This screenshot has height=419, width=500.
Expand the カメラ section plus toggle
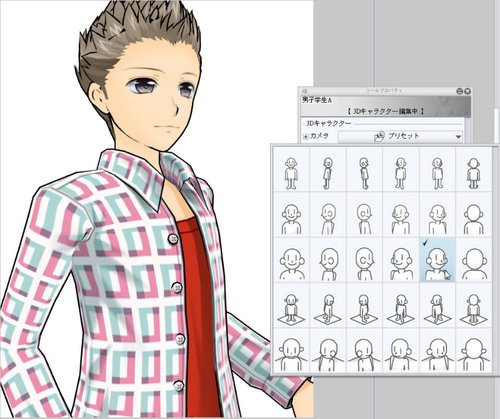(306, 137)
